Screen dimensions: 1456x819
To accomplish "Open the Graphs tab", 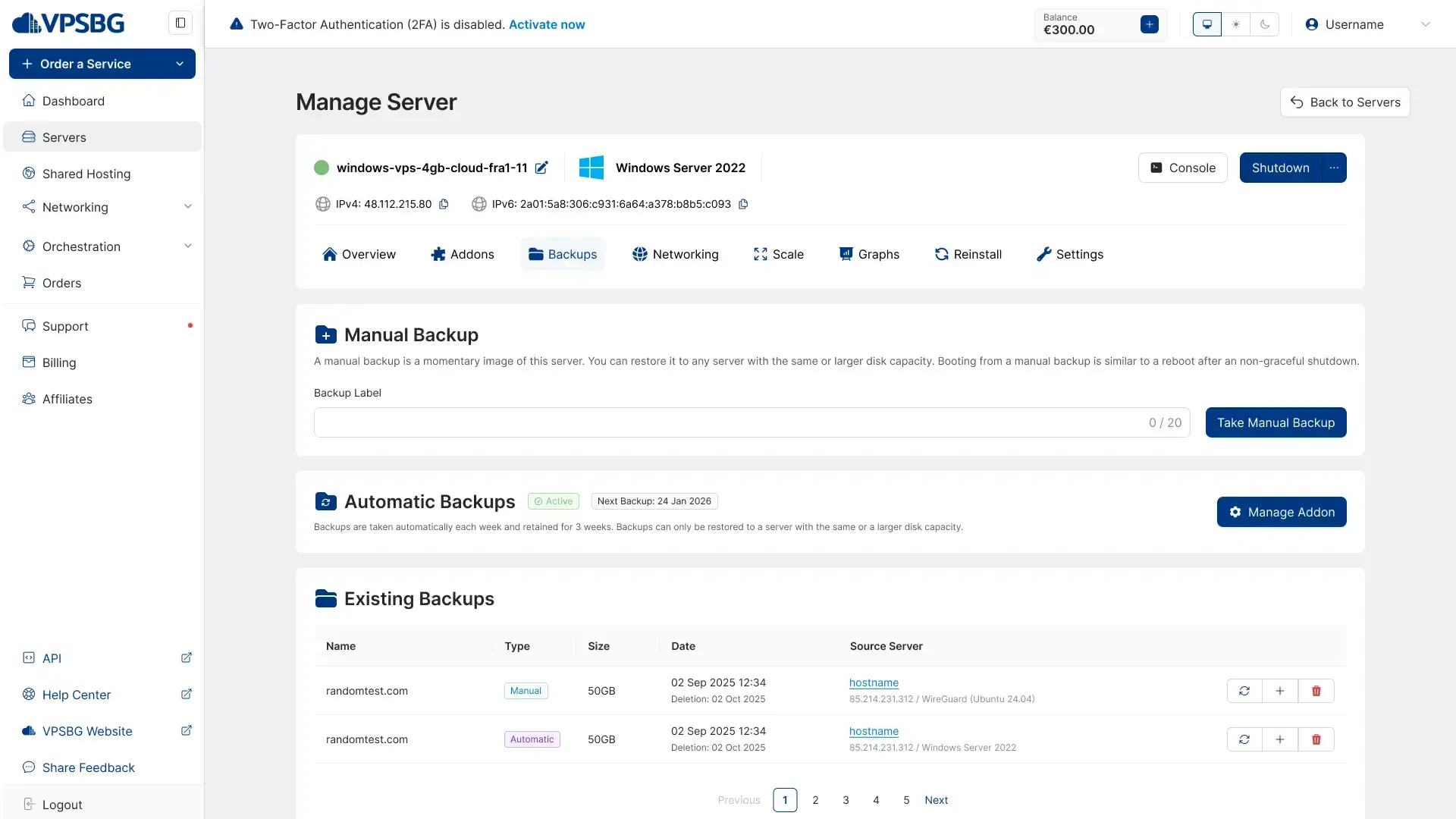I will [x=869, y=254].
